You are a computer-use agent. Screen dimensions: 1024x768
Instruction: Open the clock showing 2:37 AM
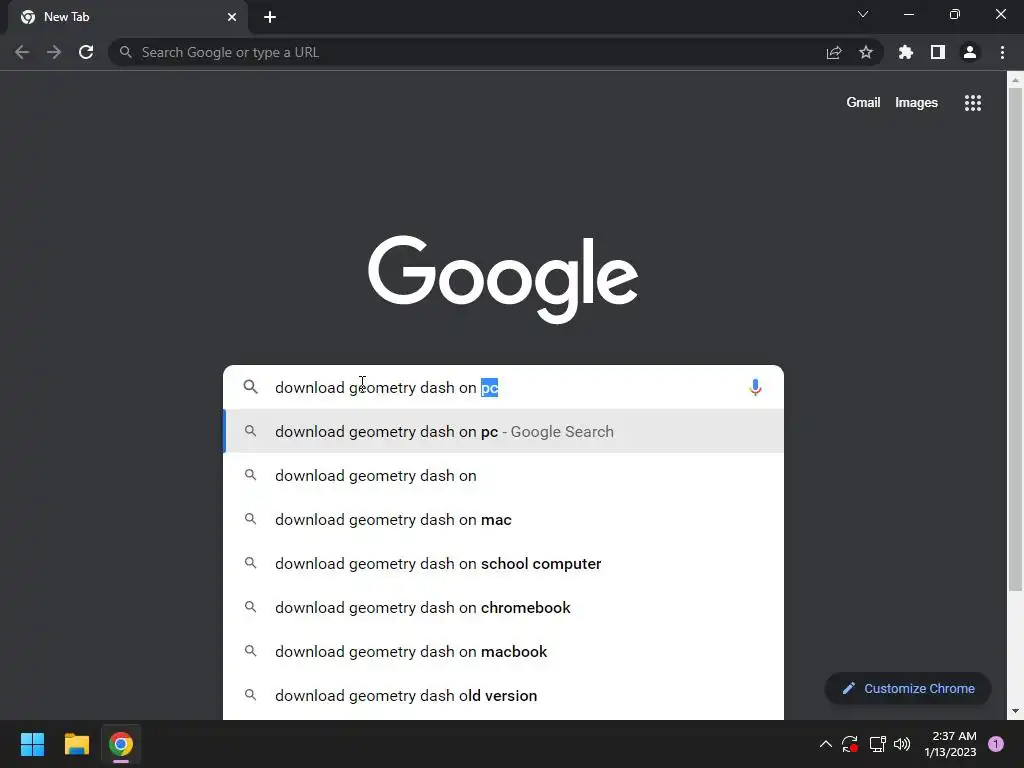[x=950, y=744]
